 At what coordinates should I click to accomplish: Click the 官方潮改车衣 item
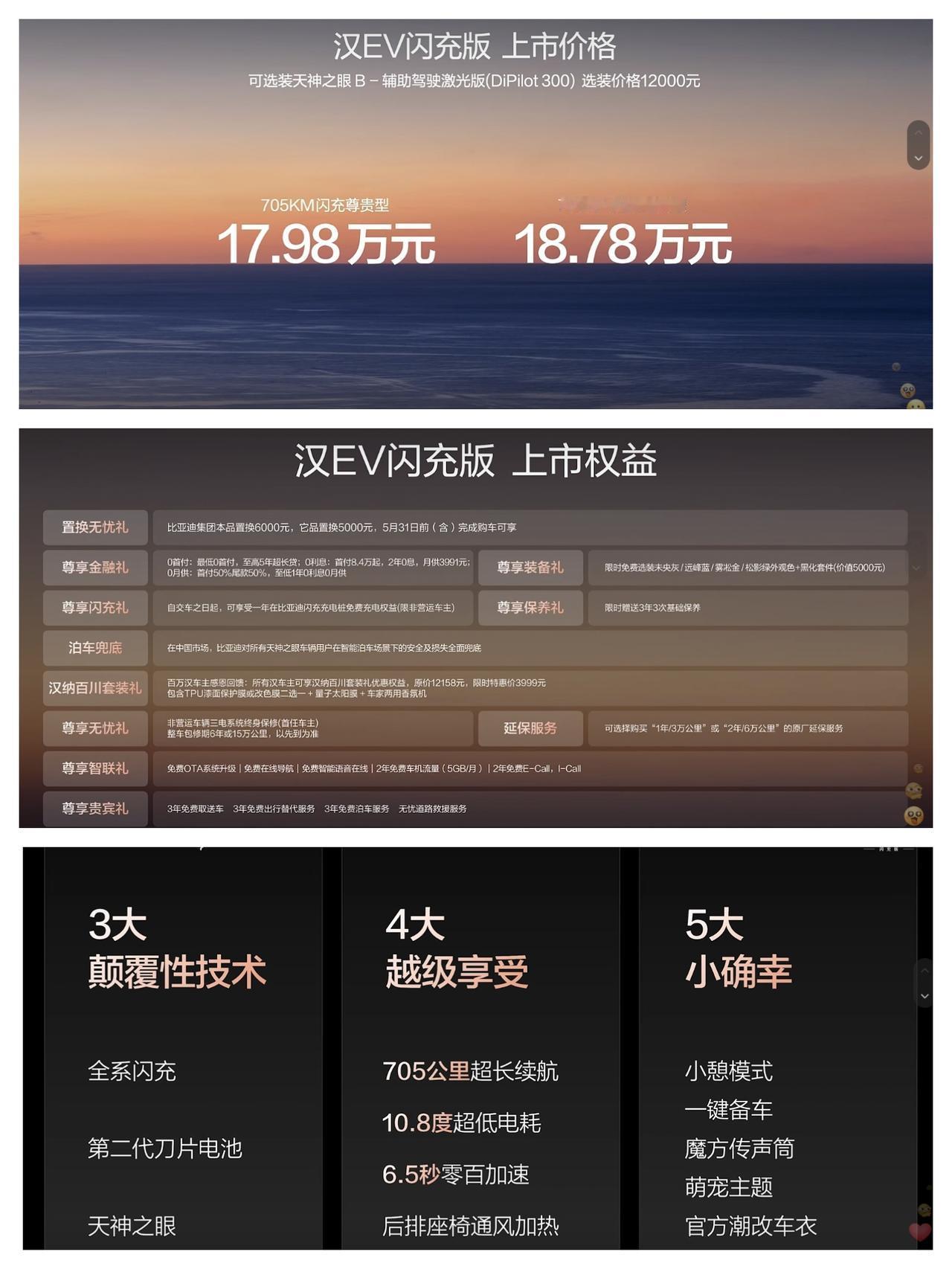750,1226
